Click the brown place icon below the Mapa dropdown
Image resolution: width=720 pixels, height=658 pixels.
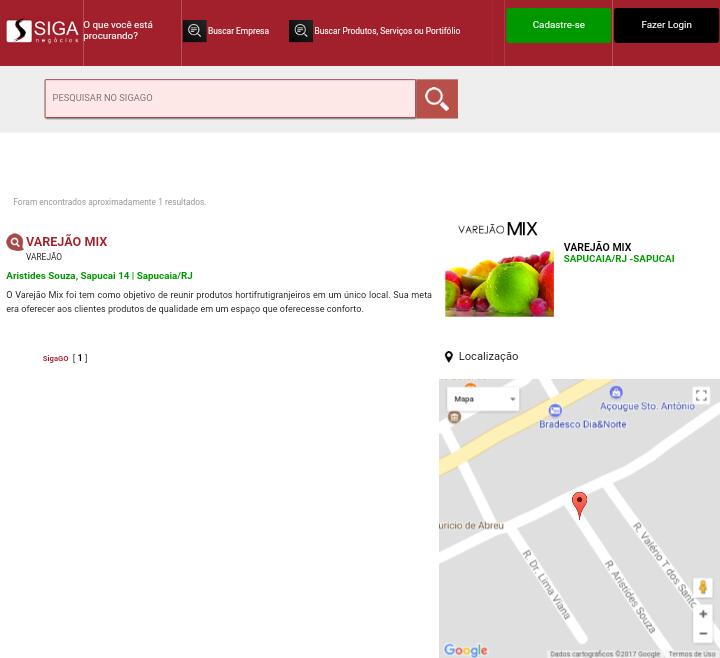454,417
